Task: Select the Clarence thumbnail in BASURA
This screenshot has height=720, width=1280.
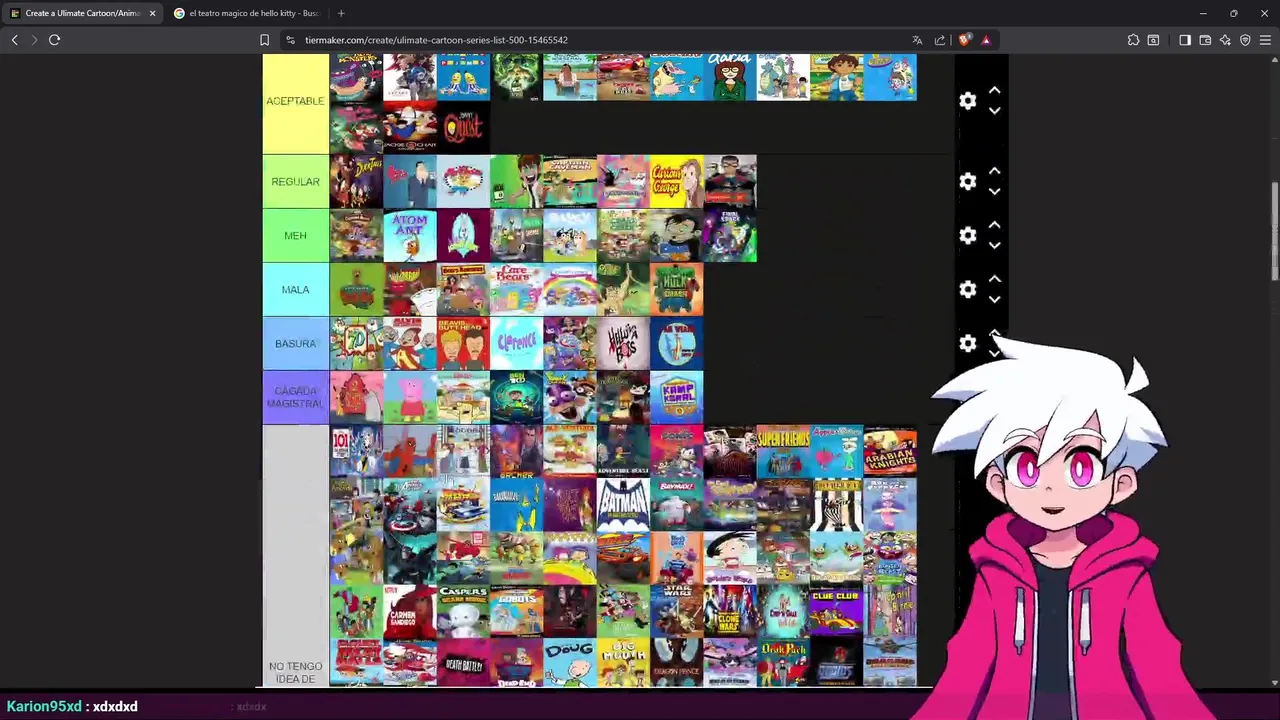Action: 517,344
